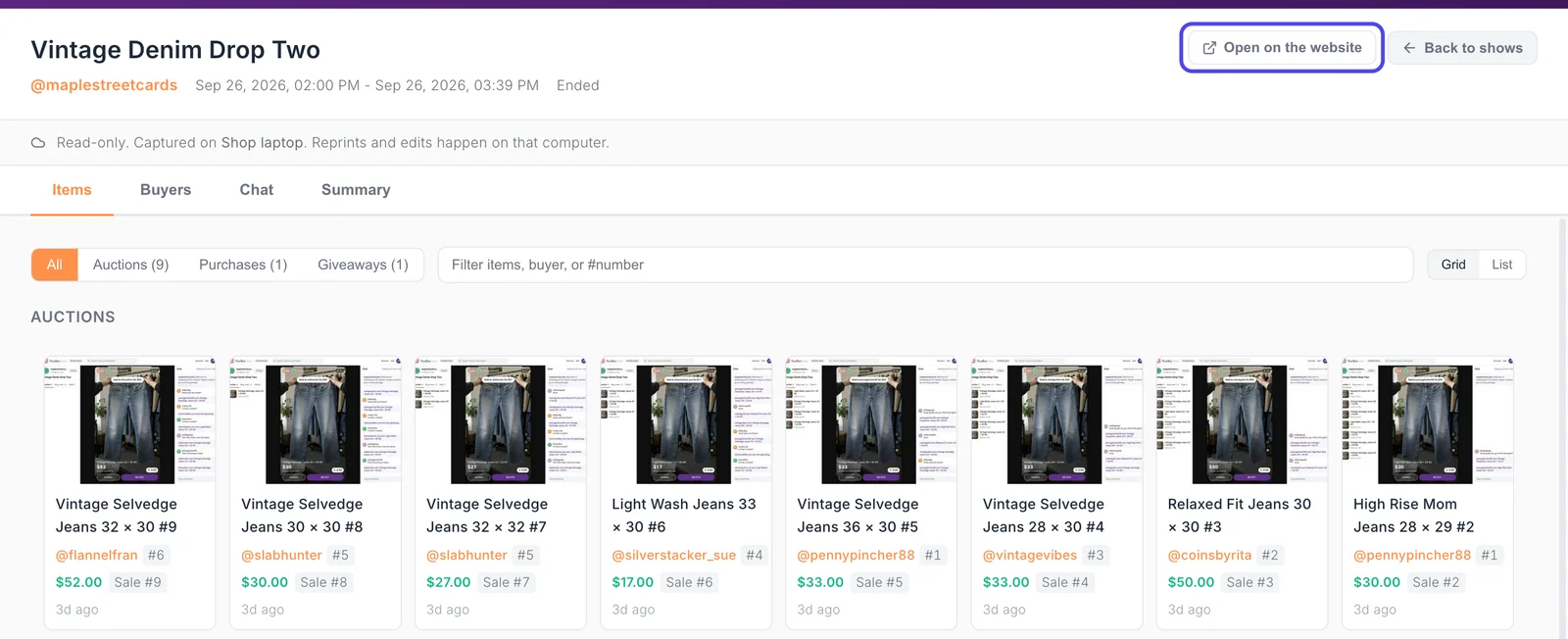The width and height of the screenshot is (1568, 639).
Task: Open thumbnail of Vintage Selvedge Jeans 36 × 30 #5
Action: (x=871, y=419)
